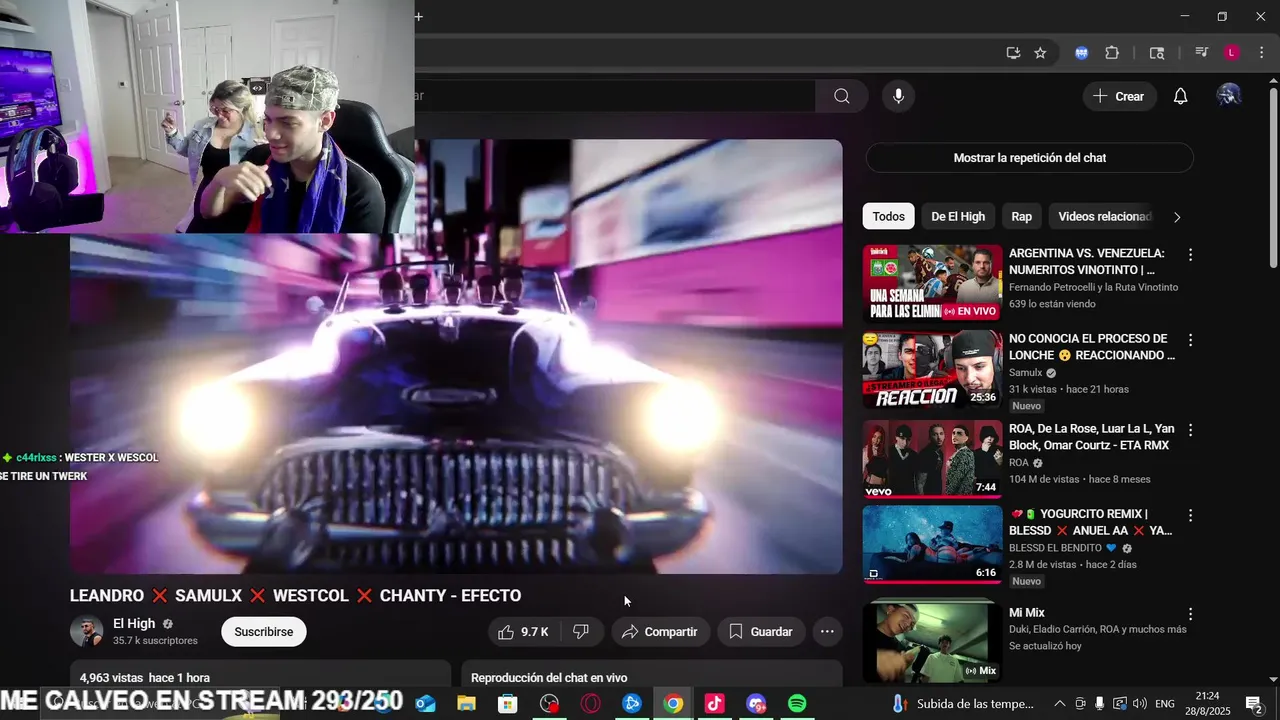Click the YouTube search magnifier button

[842, 96]
